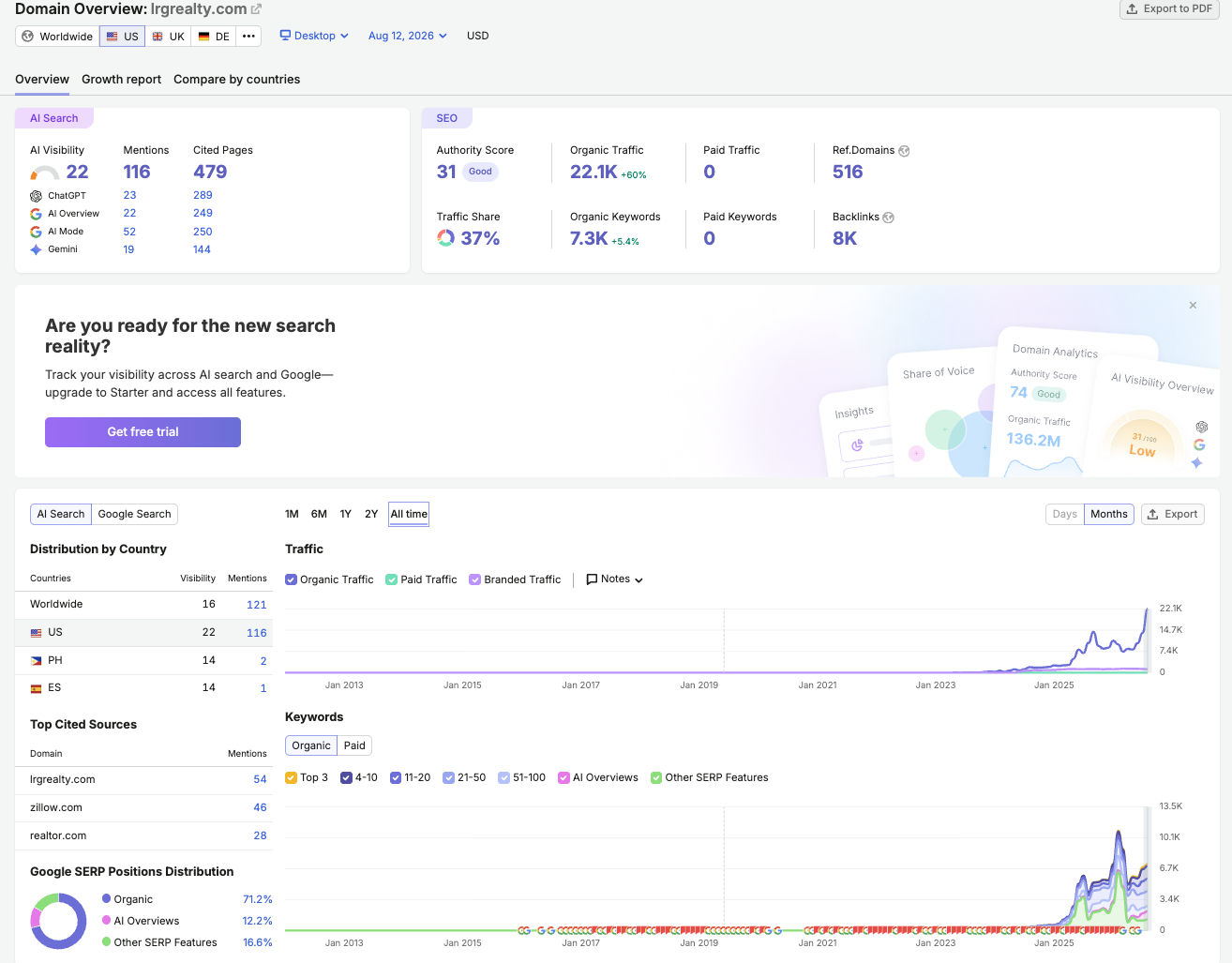
Task: Select the Google Search segment tab
Action: 134,514
